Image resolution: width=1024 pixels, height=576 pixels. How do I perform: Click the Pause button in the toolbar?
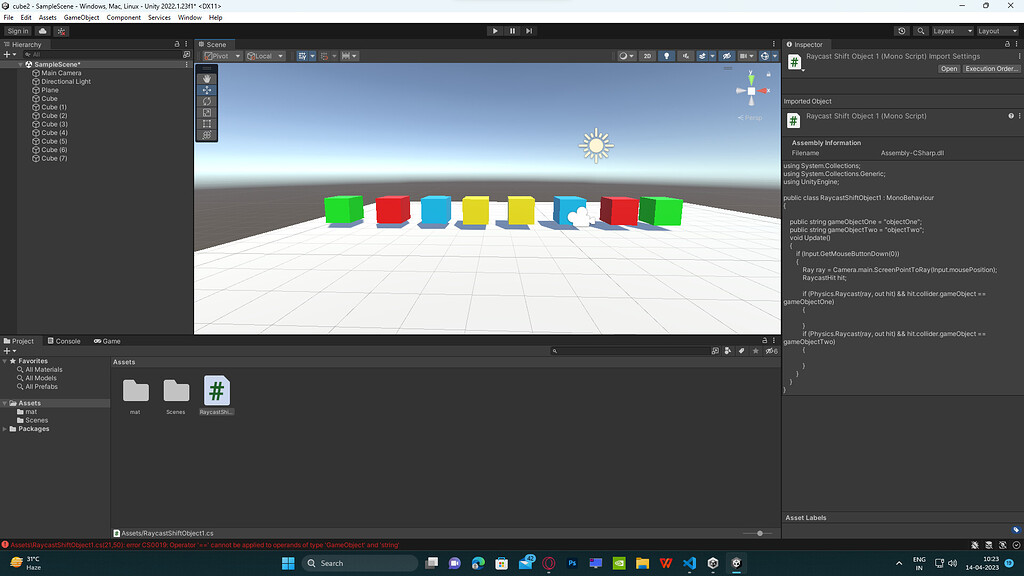click(511, 30)
